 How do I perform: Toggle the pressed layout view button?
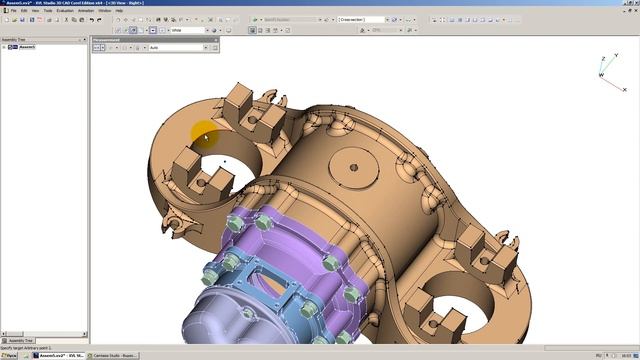252,30
